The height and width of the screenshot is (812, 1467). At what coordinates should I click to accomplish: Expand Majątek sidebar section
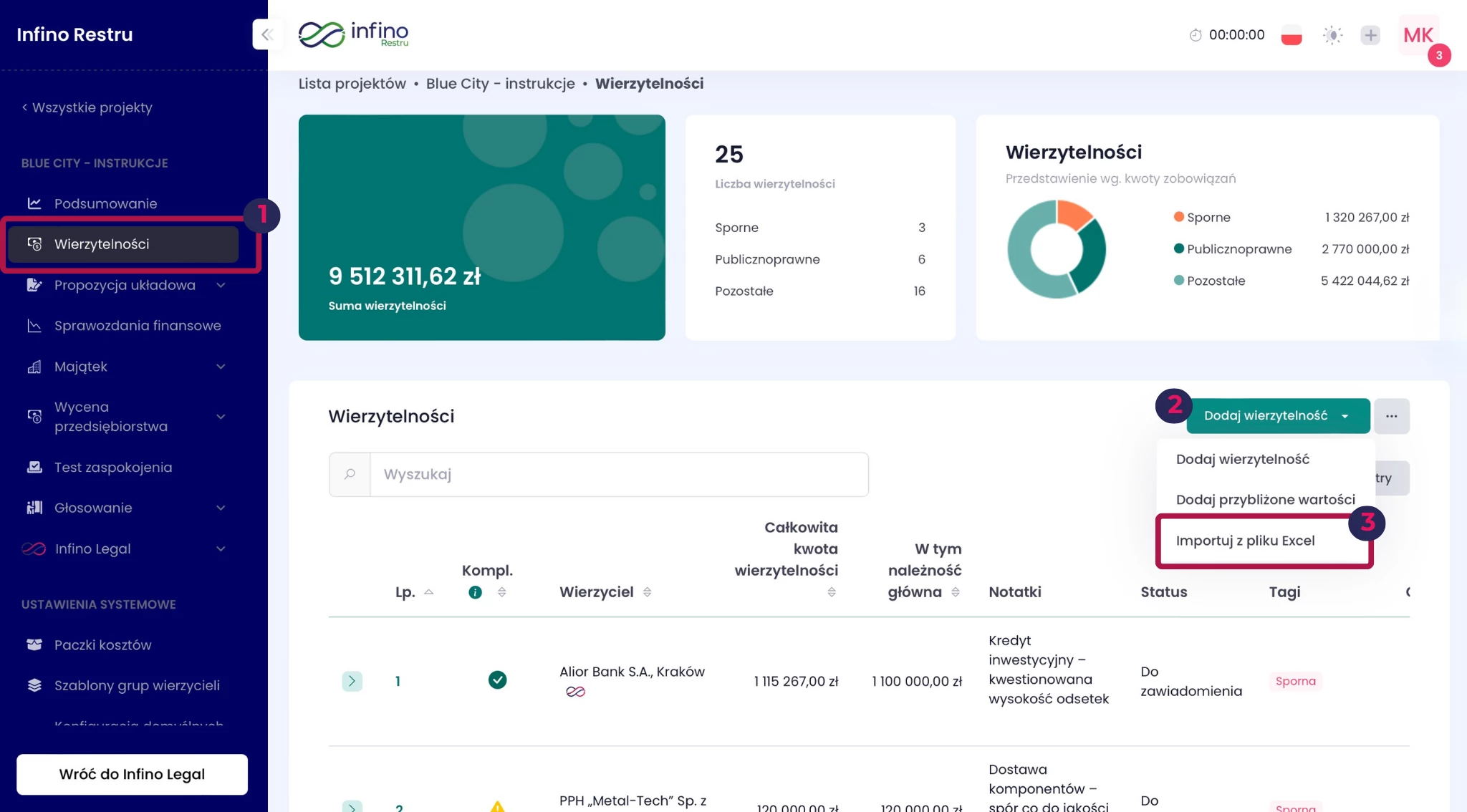(221, 367)
